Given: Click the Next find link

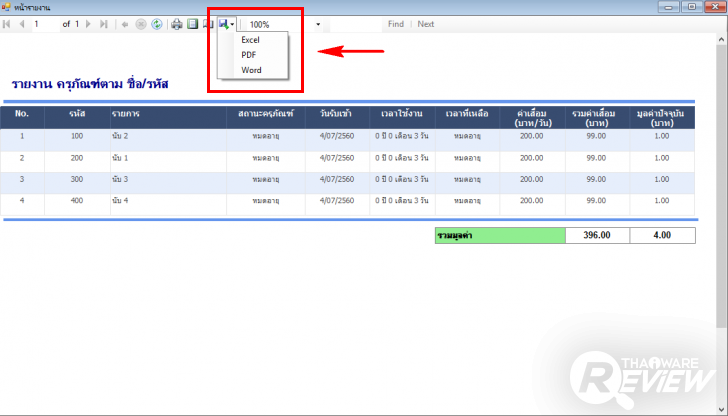Looking at the screenshot, I should tap(425, 24).
